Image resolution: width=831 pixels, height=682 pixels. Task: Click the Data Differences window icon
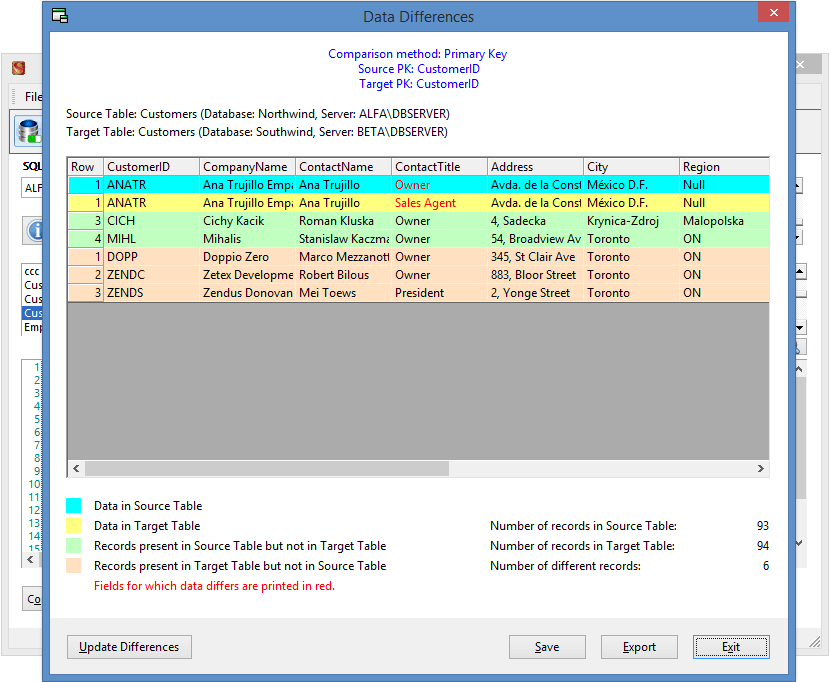[x=61, y=16]
